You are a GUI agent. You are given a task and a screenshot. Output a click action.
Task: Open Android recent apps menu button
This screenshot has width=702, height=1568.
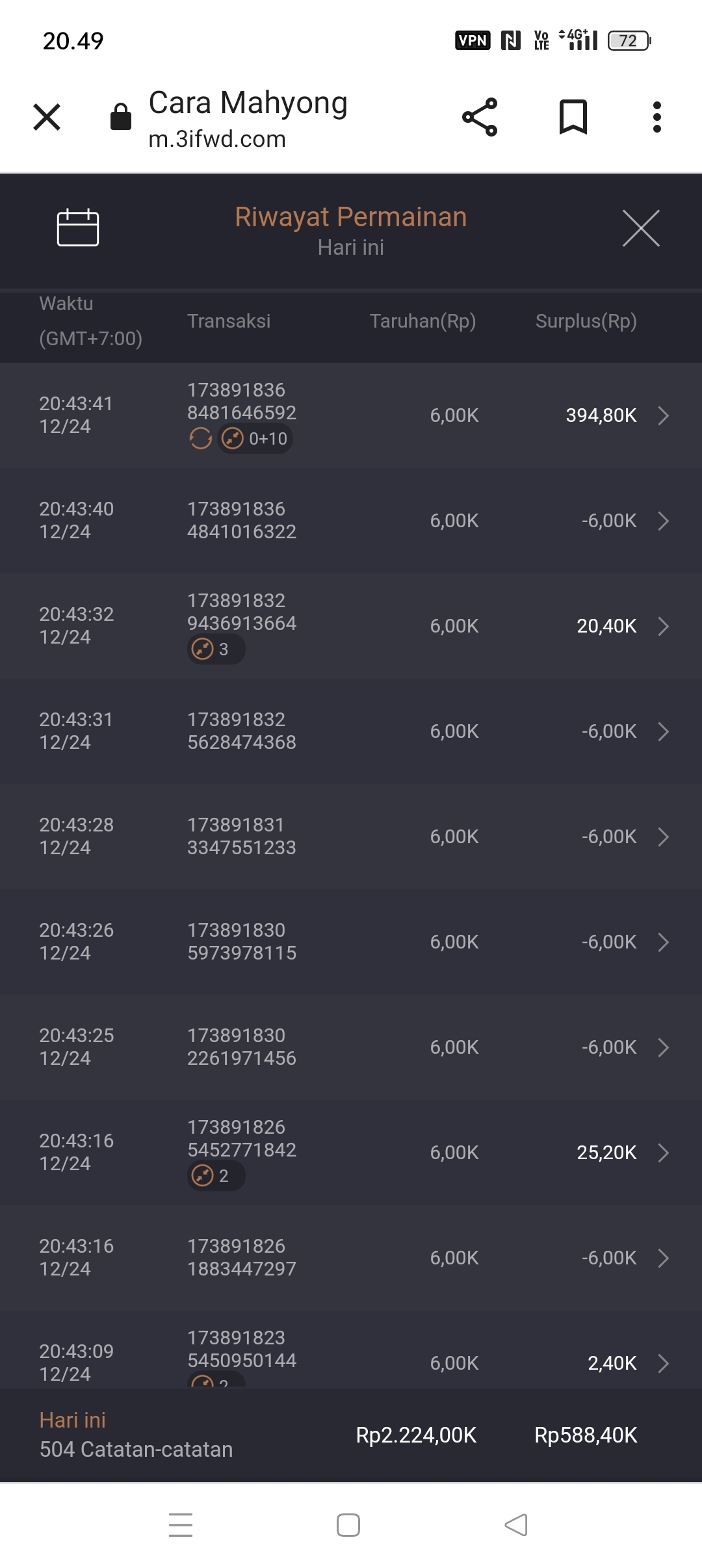click(181, 1524)
